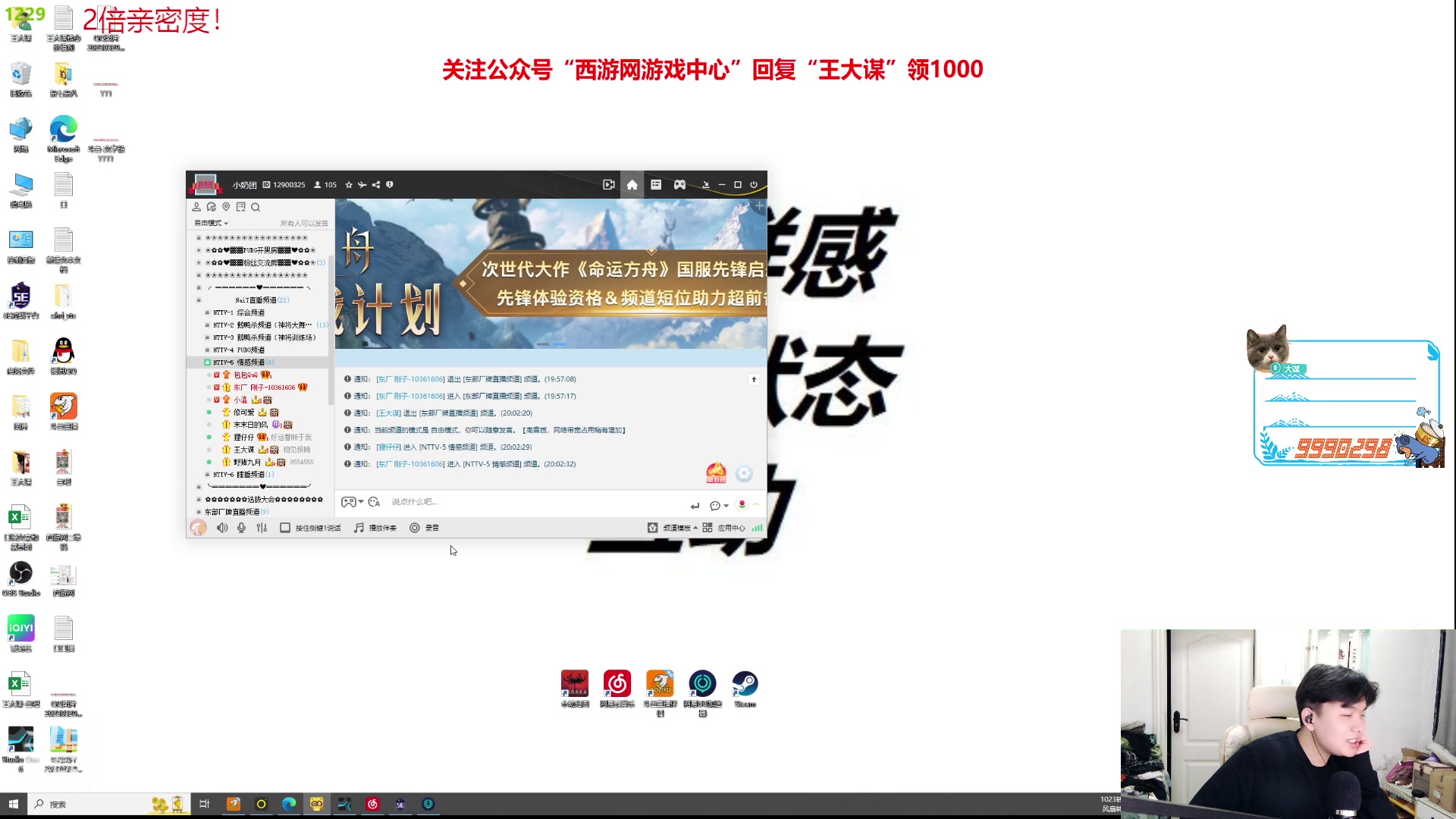This screenshot has width=1456, height=819.
Task: Toggle the status dot beside 修可爱
Action: 209,413
